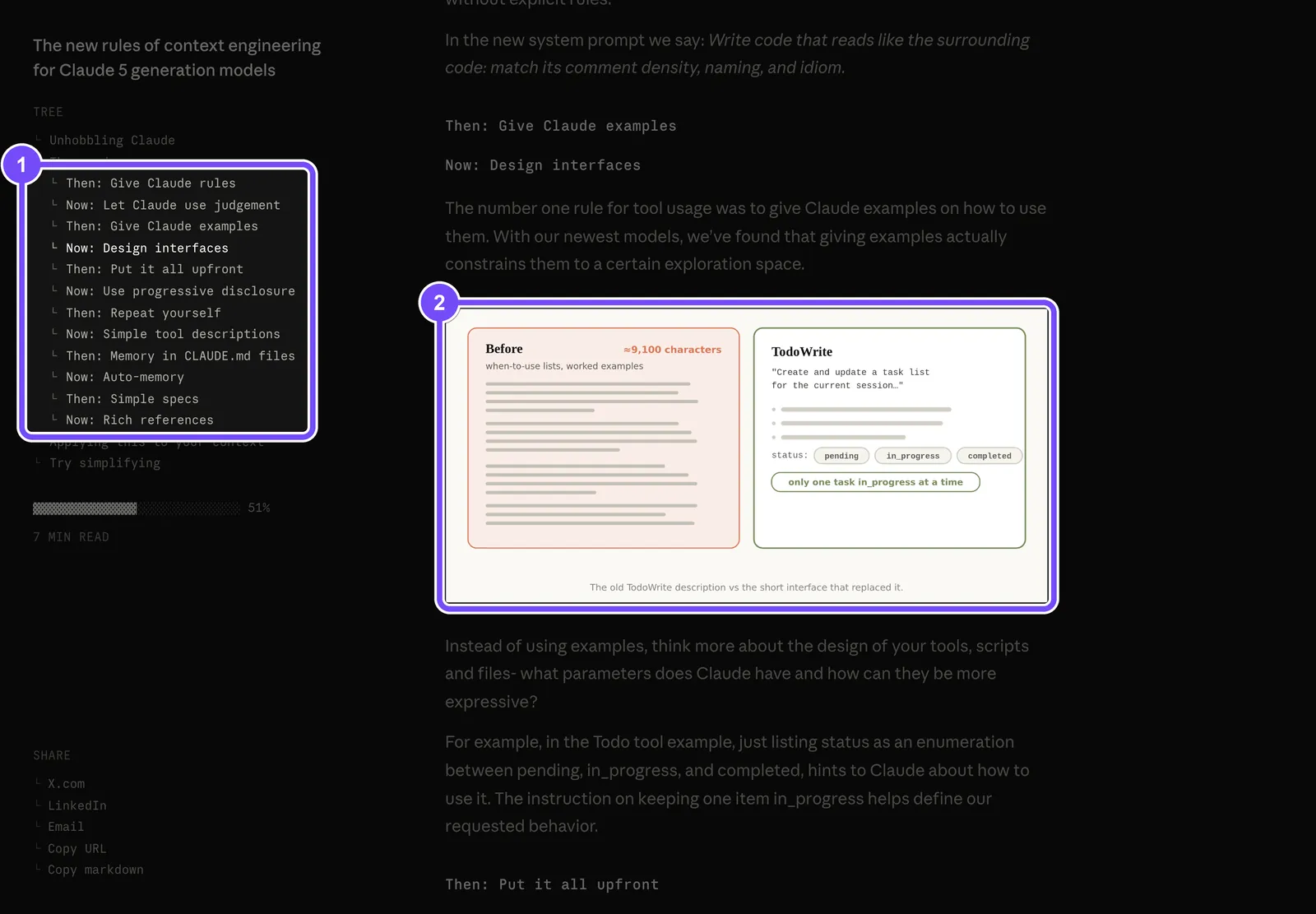Share via the LinkedIn link

coord(77,805)
